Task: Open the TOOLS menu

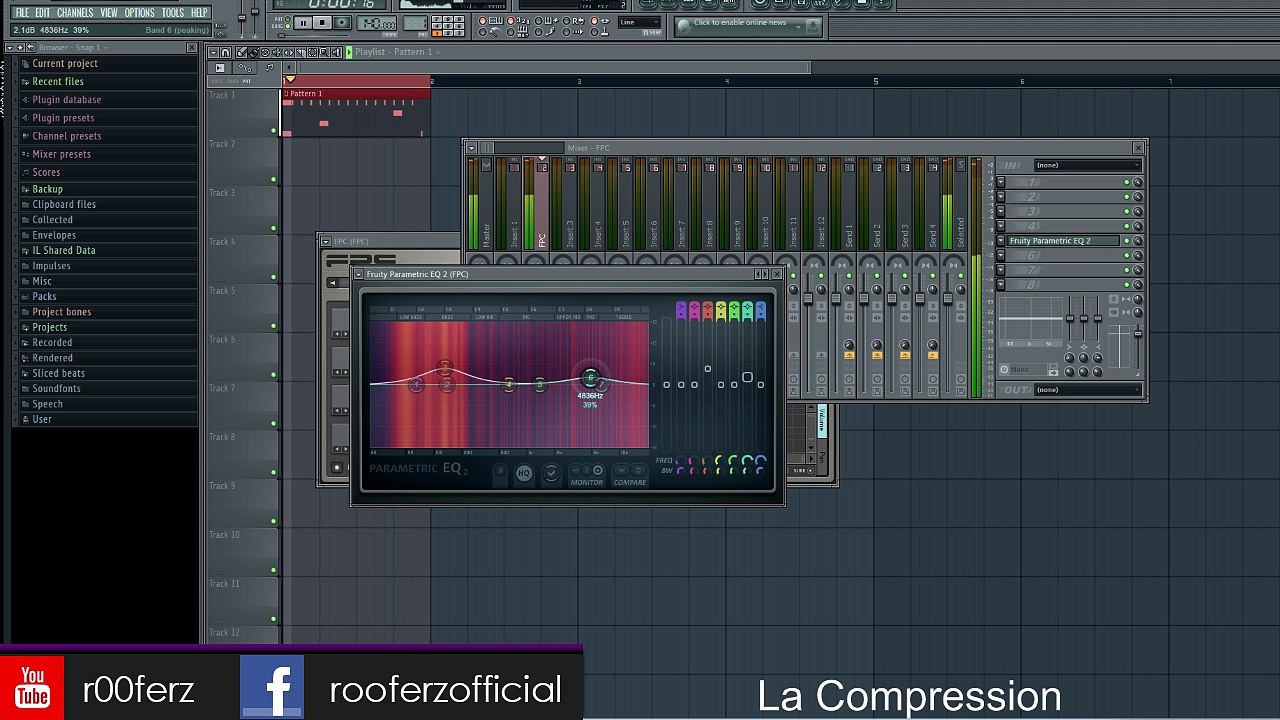Action: pos(173,13)
